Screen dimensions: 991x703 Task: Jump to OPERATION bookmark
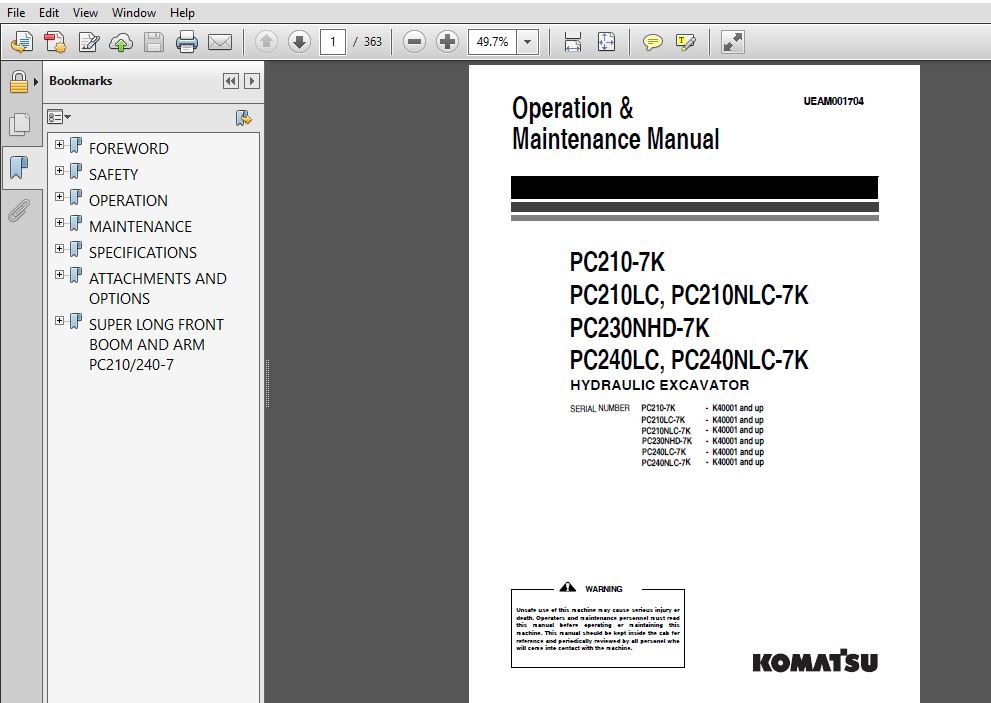(128, 200)
